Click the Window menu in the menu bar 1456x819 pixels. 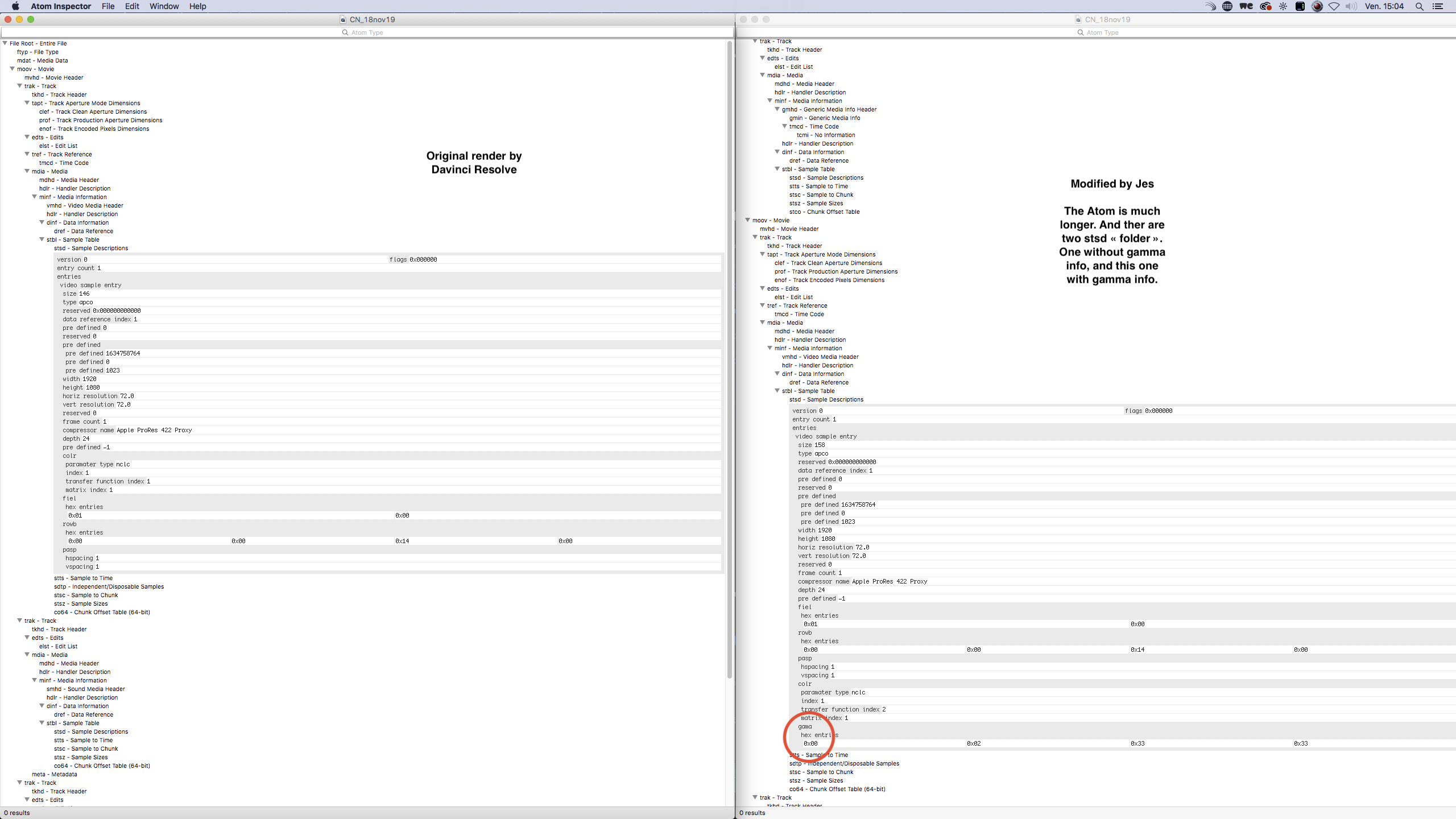point(163,7)
